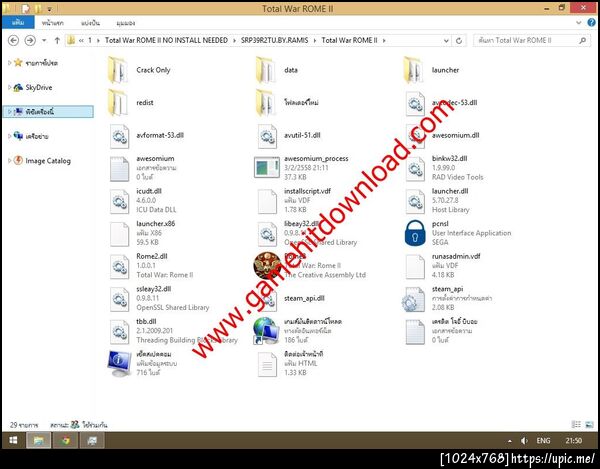
Task: Open Google Chrome on the taskbar
Action: pyautogui.click(x=65, y=441)
